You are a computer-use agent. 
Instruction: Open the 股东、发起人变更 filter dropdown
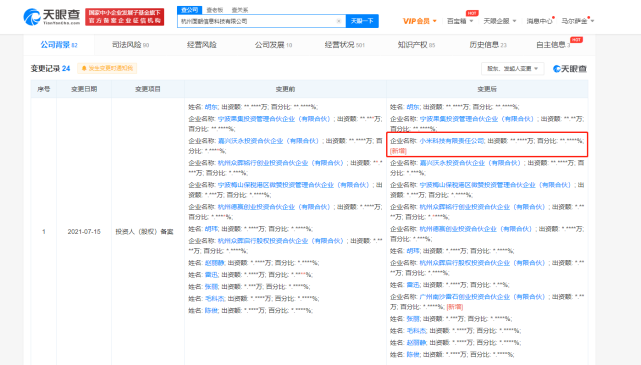[513, 69]
